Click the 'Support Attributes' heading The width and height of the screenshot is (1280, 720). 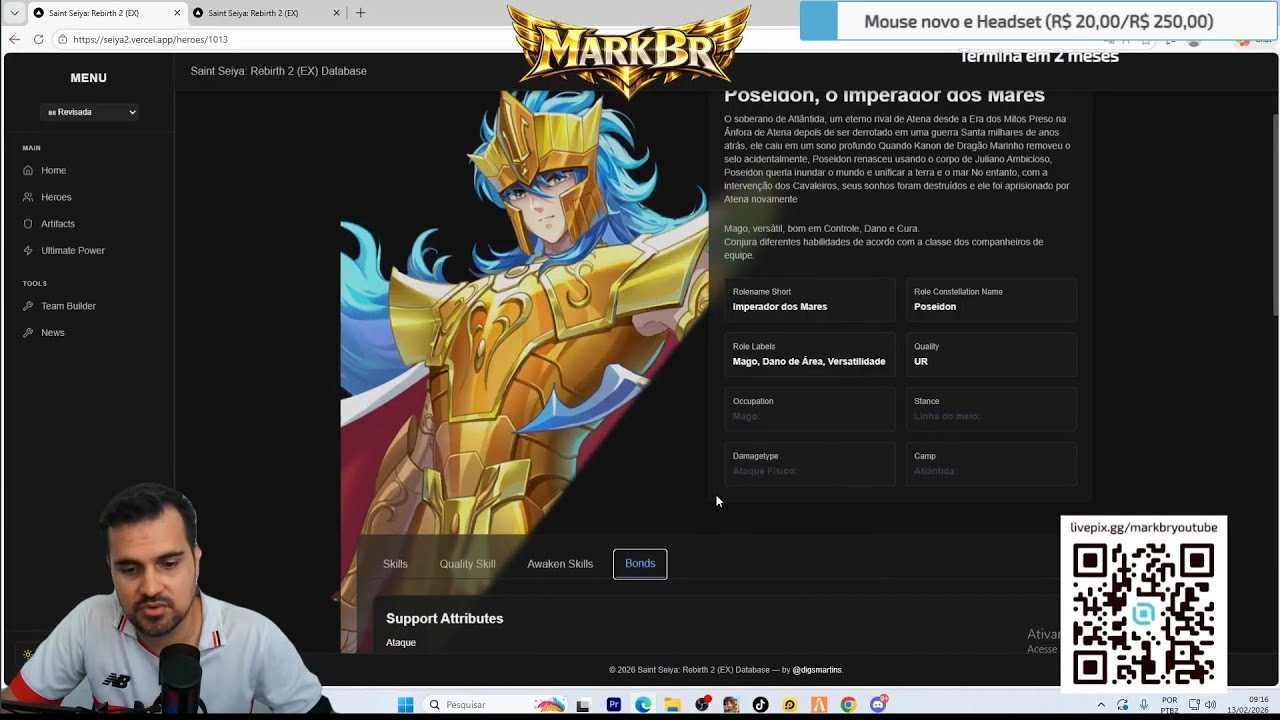coord(444,619)
